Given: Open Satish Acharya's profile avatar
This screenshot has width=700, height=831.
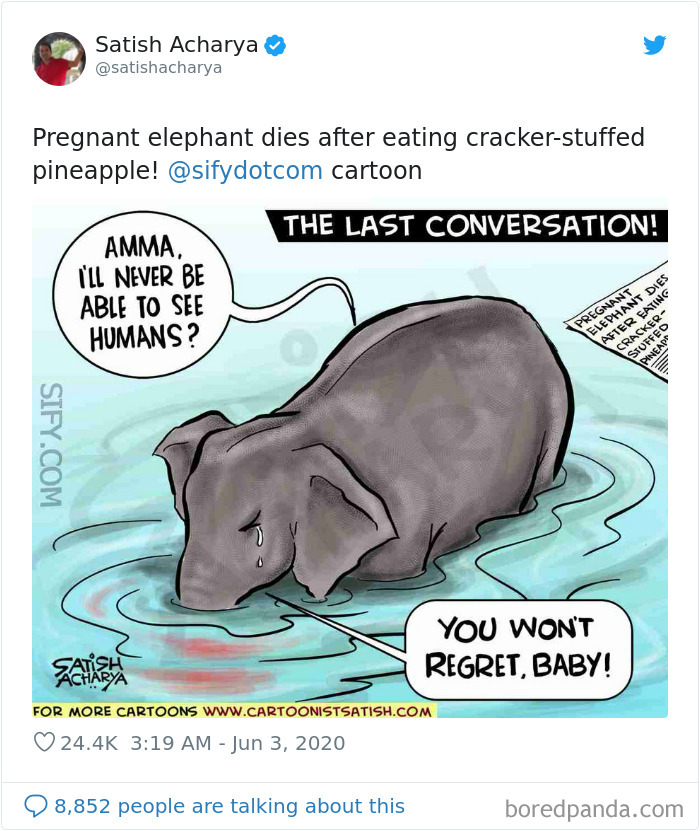Looking at the screenshot, I should (58, 58).
